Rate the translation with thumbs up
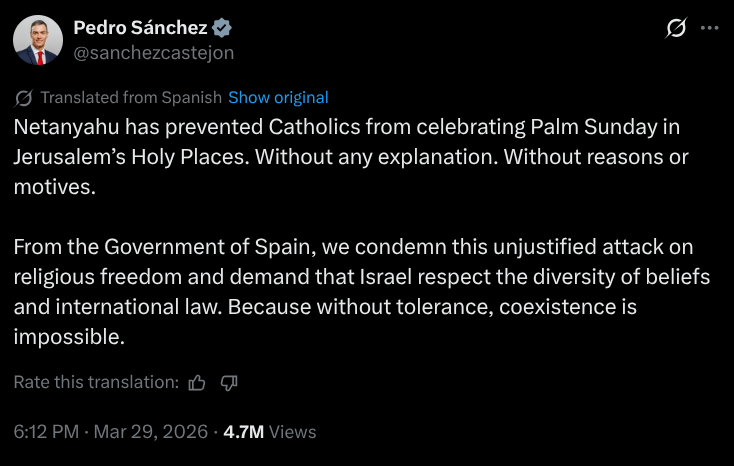Viewport: 734px width, 466px height. [197, 382]
